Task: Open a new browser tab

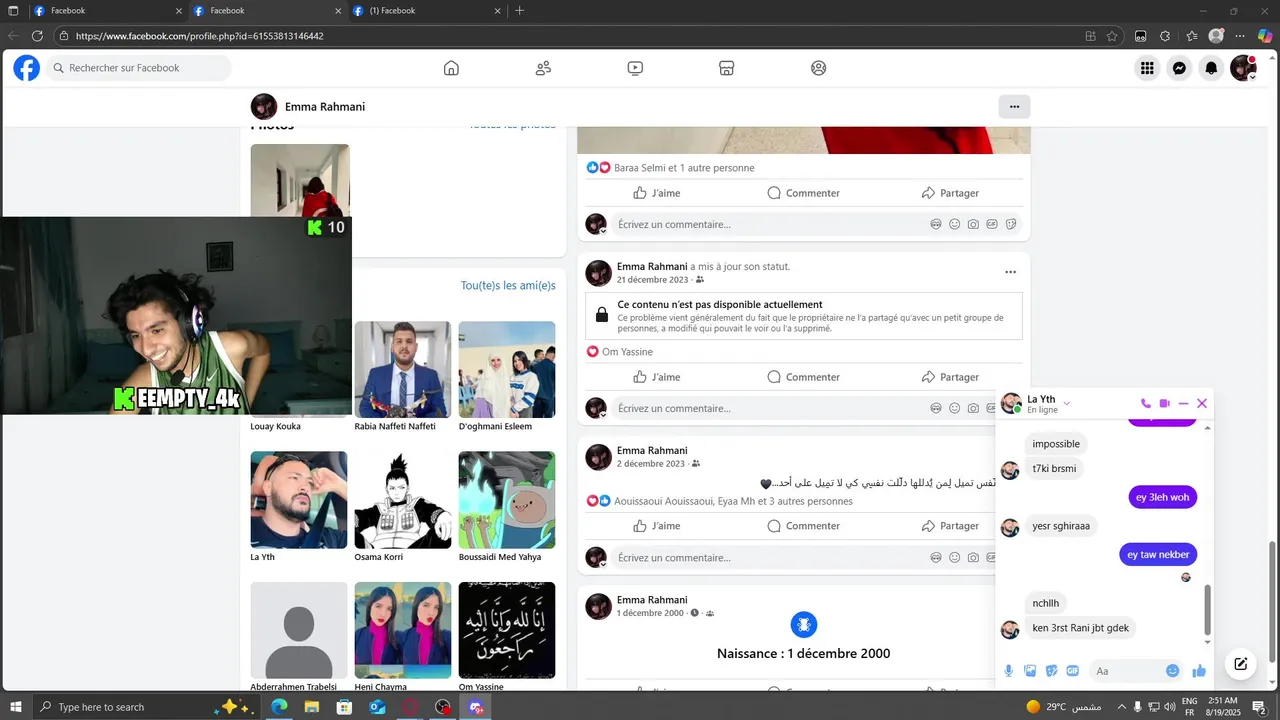Action: [519, 11]
